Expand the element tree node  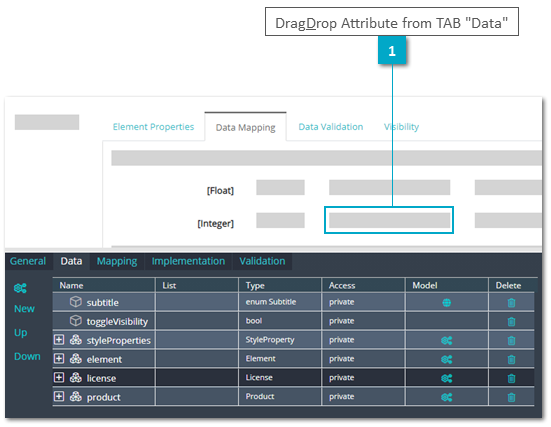tap(59, 359)
